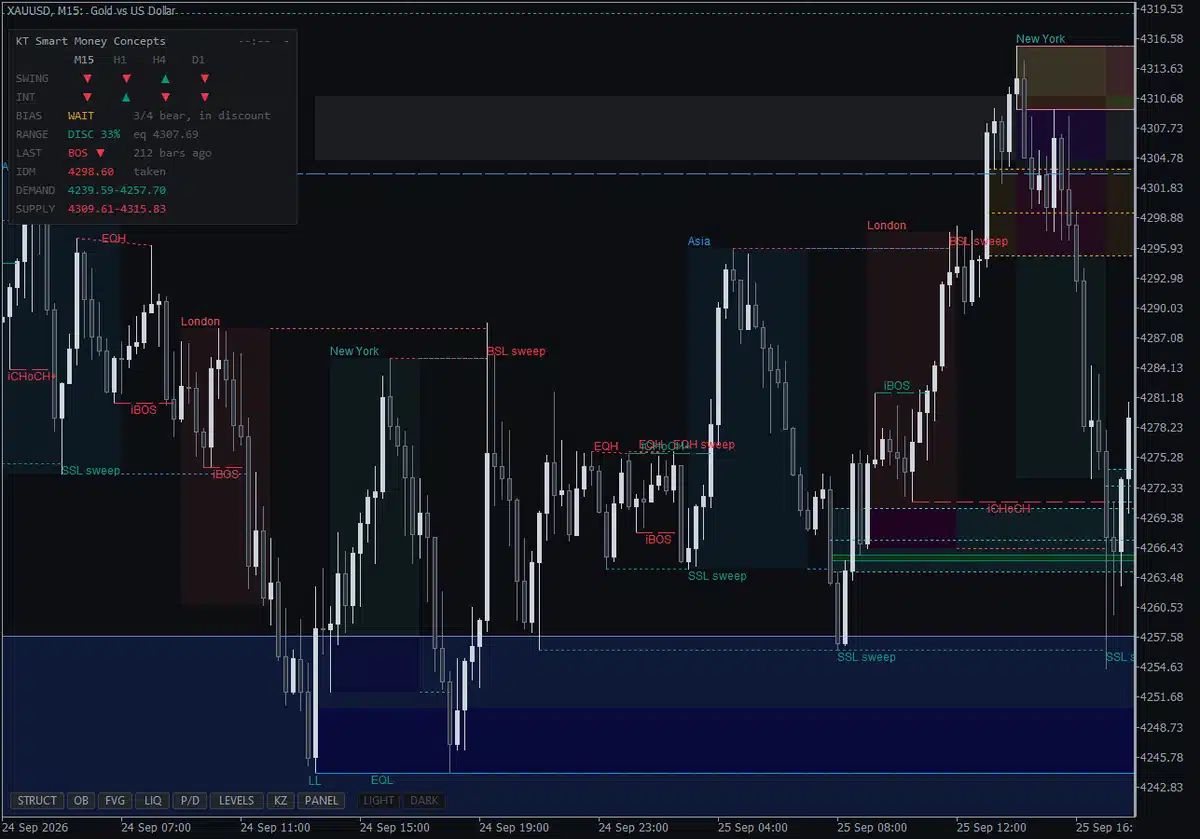Click the SWING H1 red down arrow
Screen dimensions: 1200x839
[x=126, y=78]
